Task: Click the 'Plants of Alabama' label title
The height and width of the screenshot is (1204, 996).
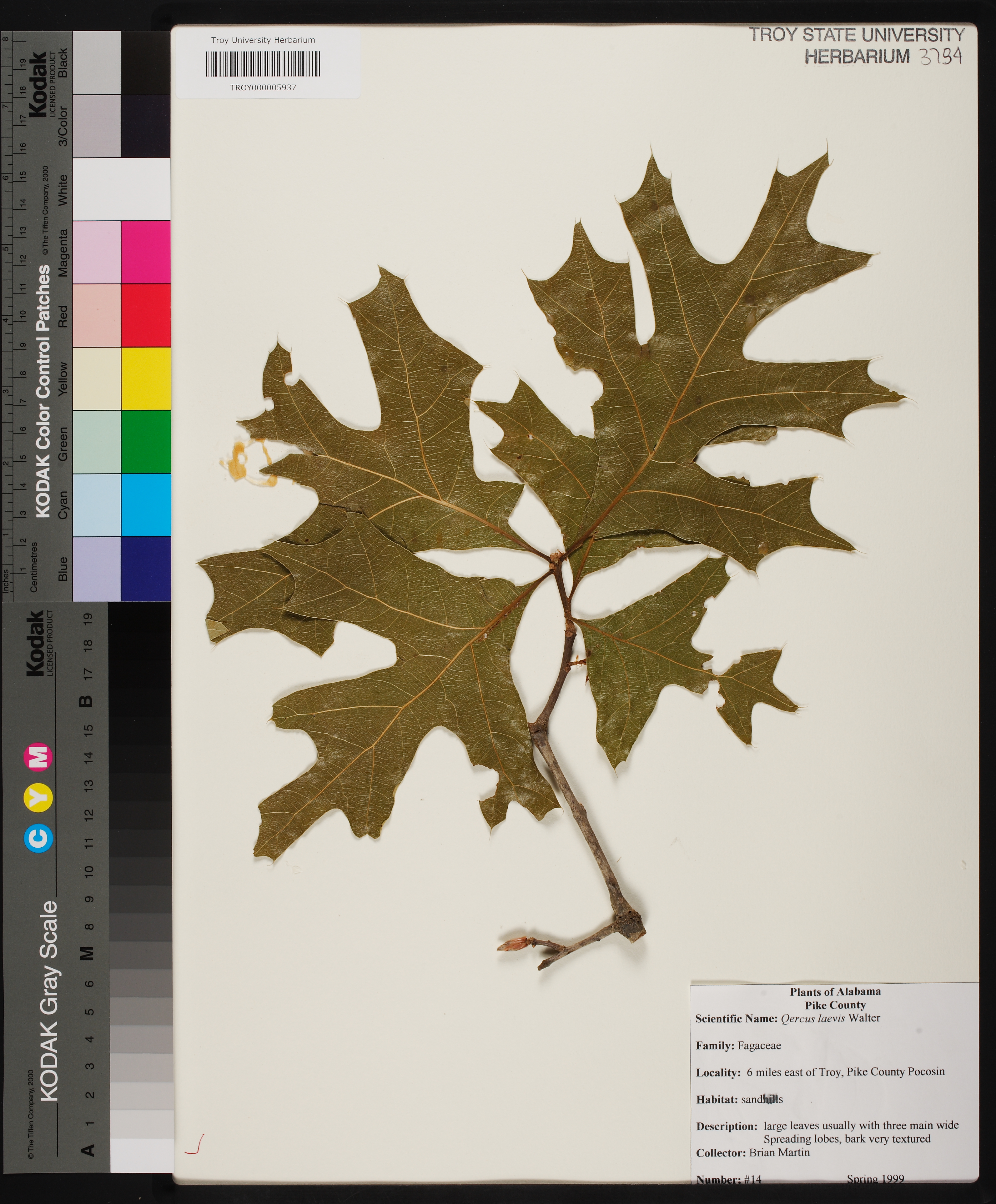Action: pyautogui.click(x=835, y=991)
